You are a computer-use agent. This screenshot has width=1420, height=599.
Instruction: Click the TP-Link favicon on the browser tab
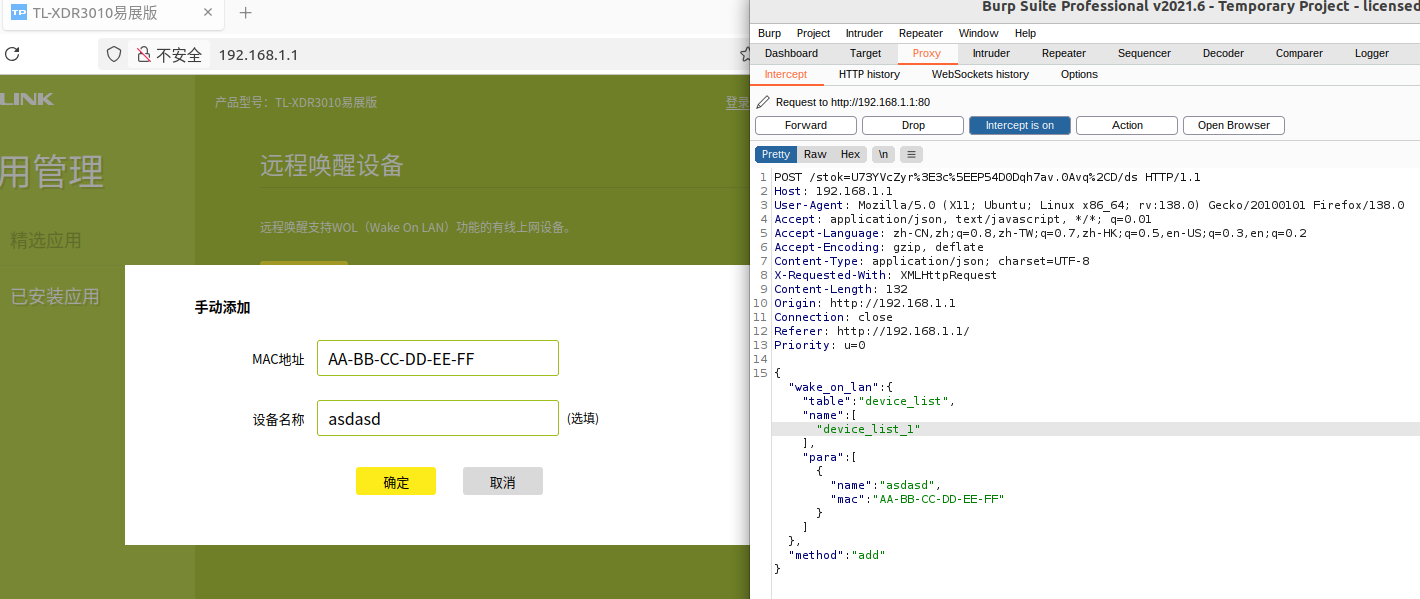point(18,13)
